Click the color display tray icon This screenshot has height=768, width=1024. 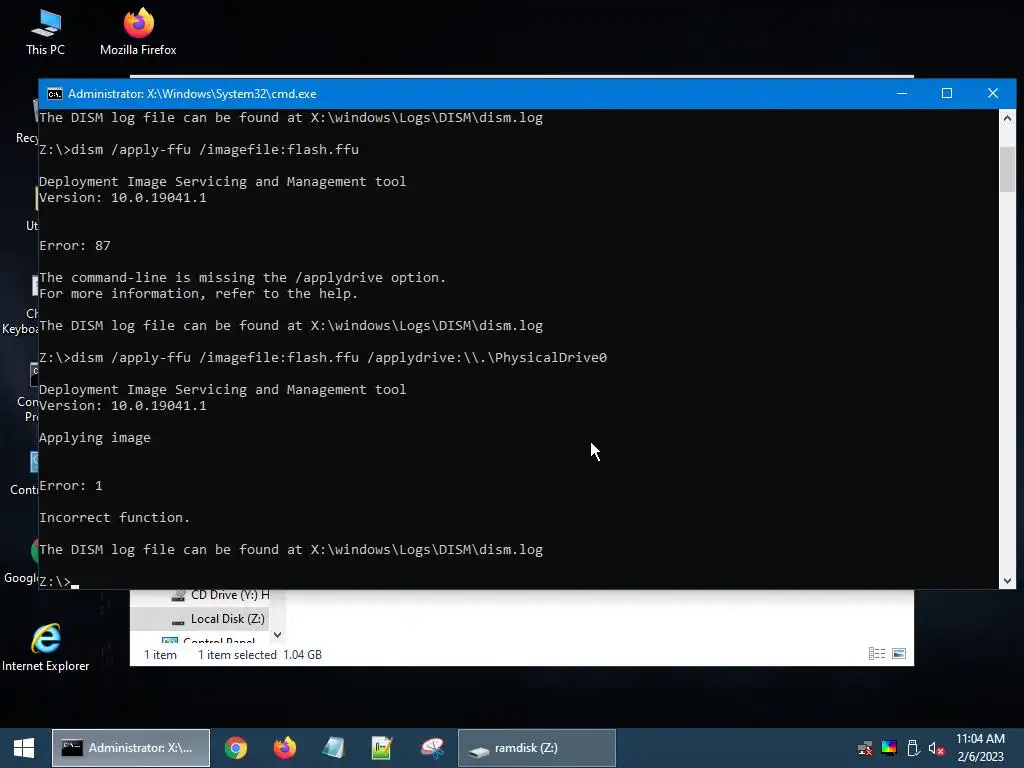(889, 748)
